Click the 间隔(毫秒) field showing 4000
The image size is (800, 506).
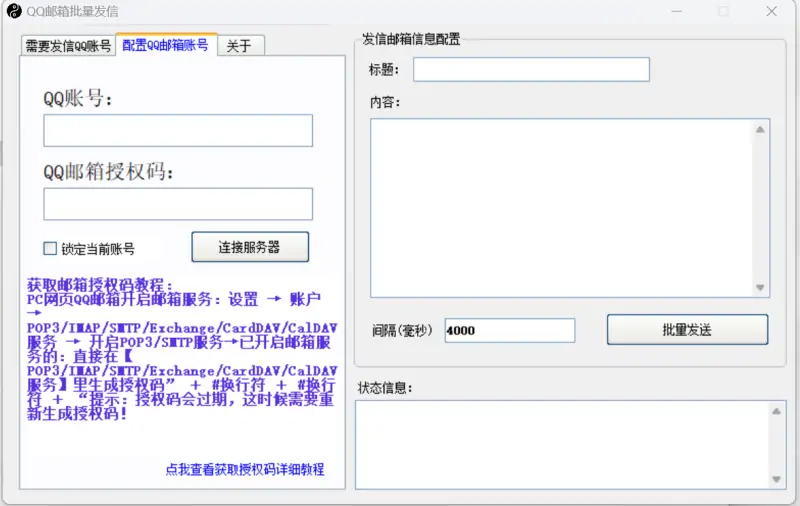[510, 331]
